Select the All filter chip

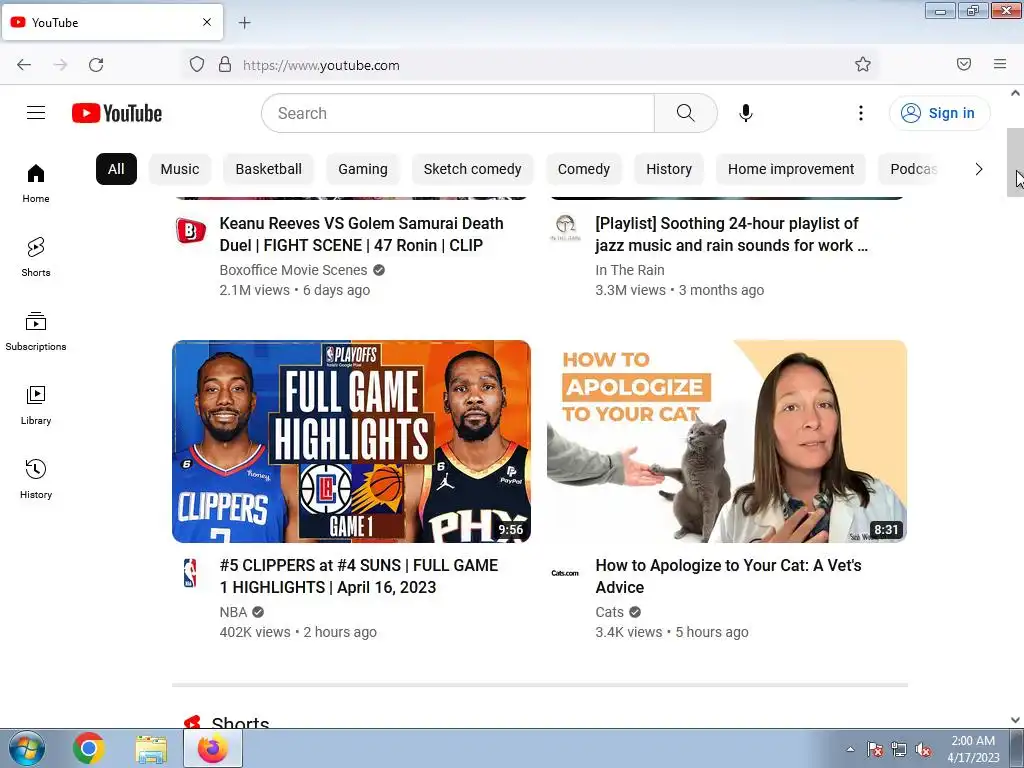116,169
